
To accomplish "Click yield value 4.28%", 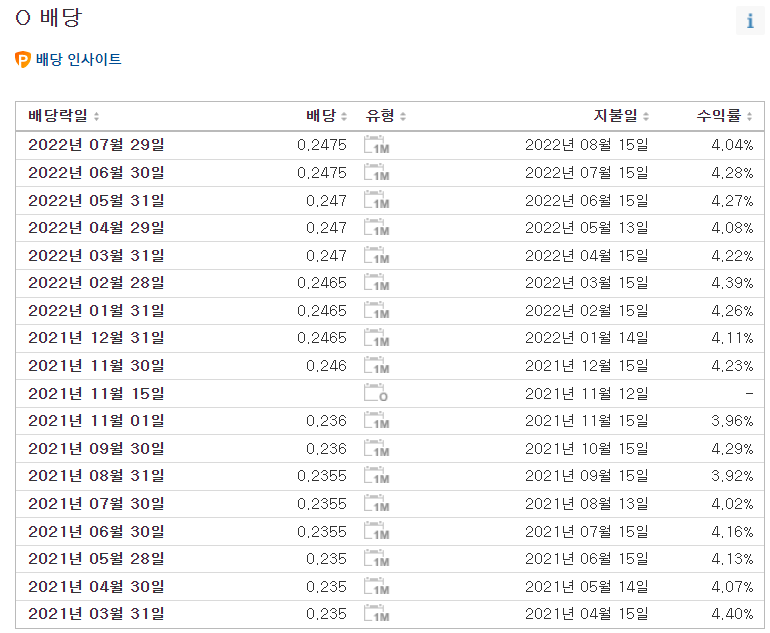I will 732,173.
